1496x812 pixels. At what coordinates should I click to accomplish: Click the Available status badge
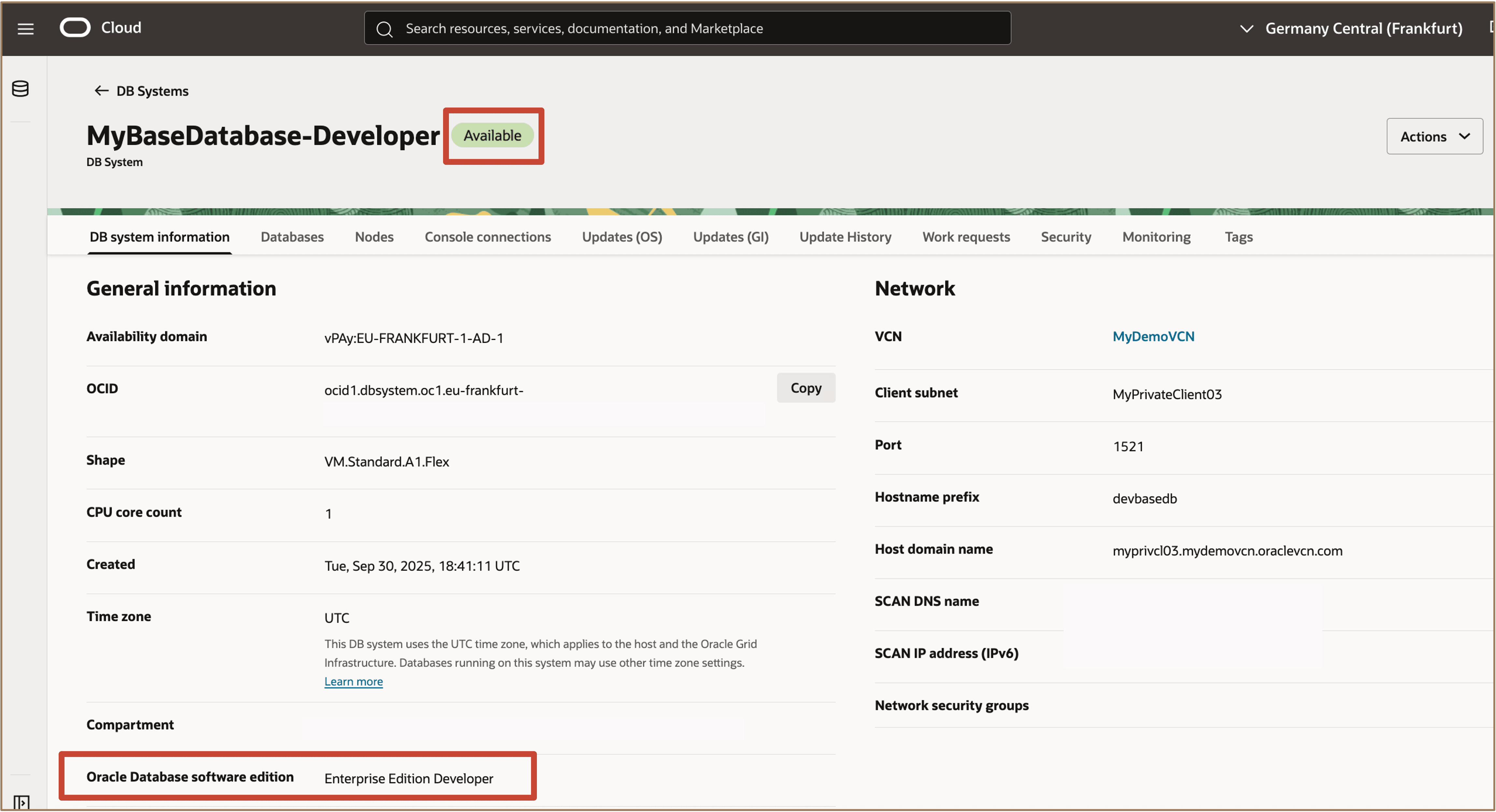coord(492,135)
